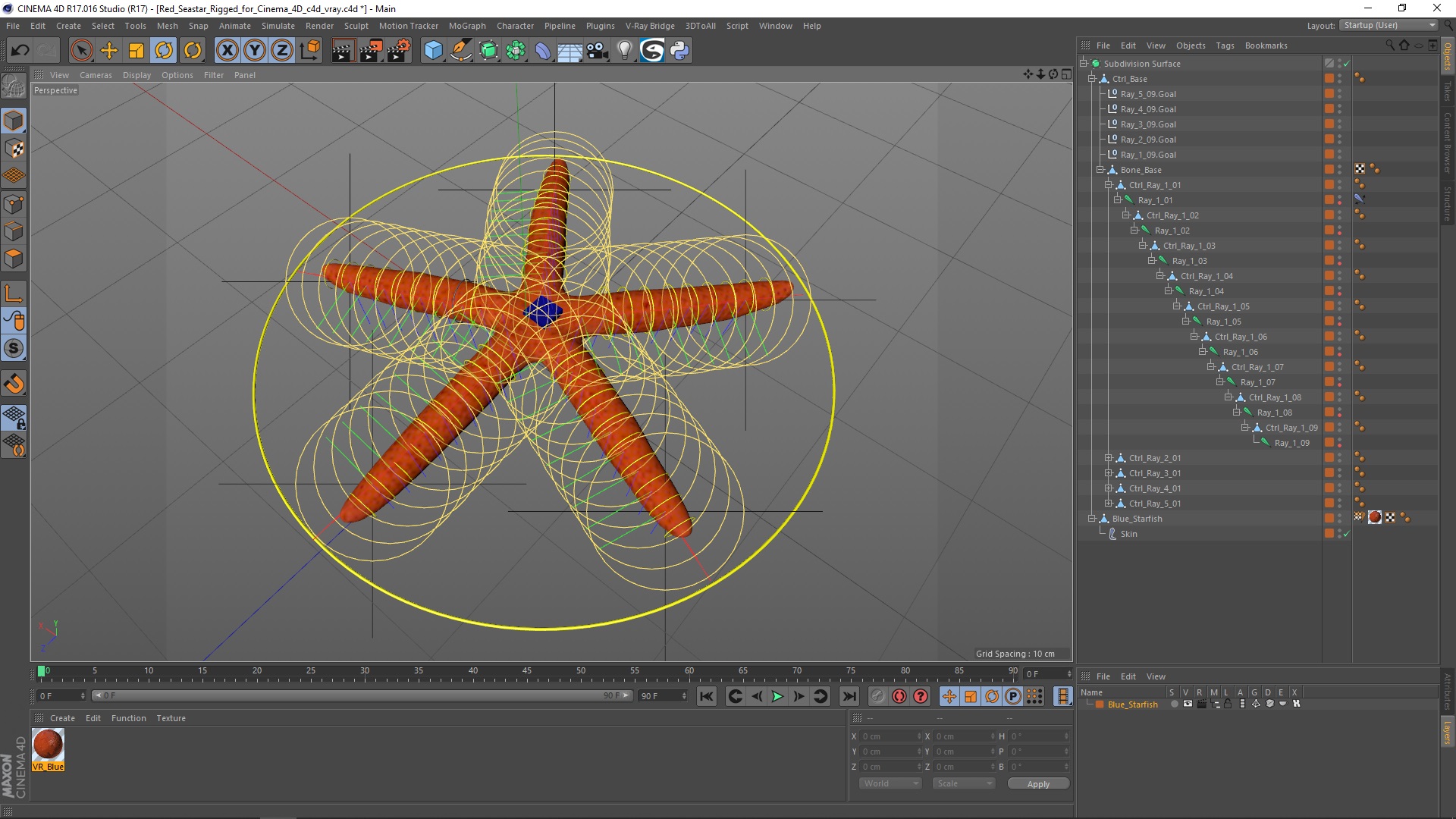Open the Object Manager Tags menu
This screenshot has height=819, width=1456.
point(1225,45)
